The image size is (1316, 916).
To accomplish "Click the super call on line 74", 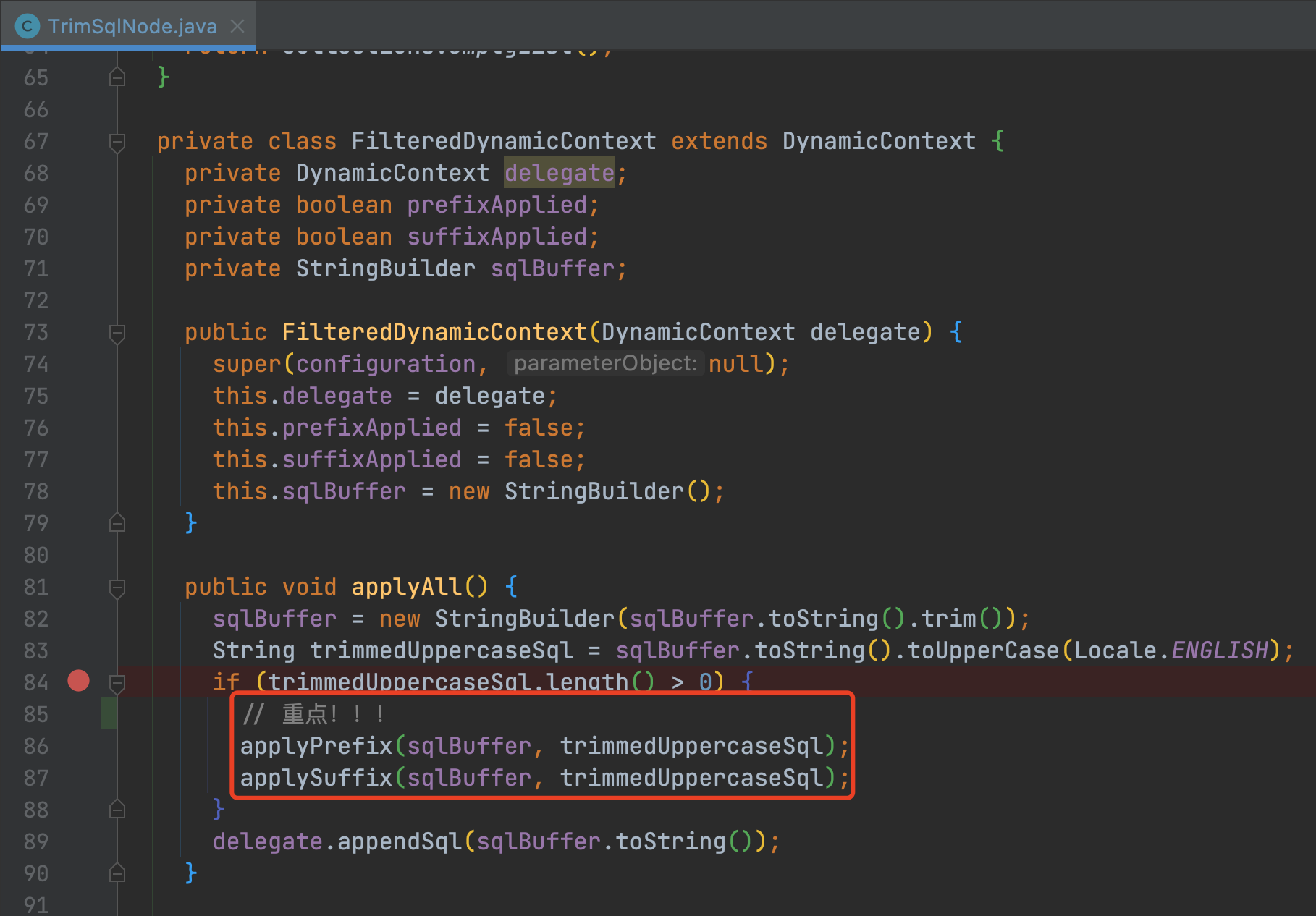I will click(246, 364).
